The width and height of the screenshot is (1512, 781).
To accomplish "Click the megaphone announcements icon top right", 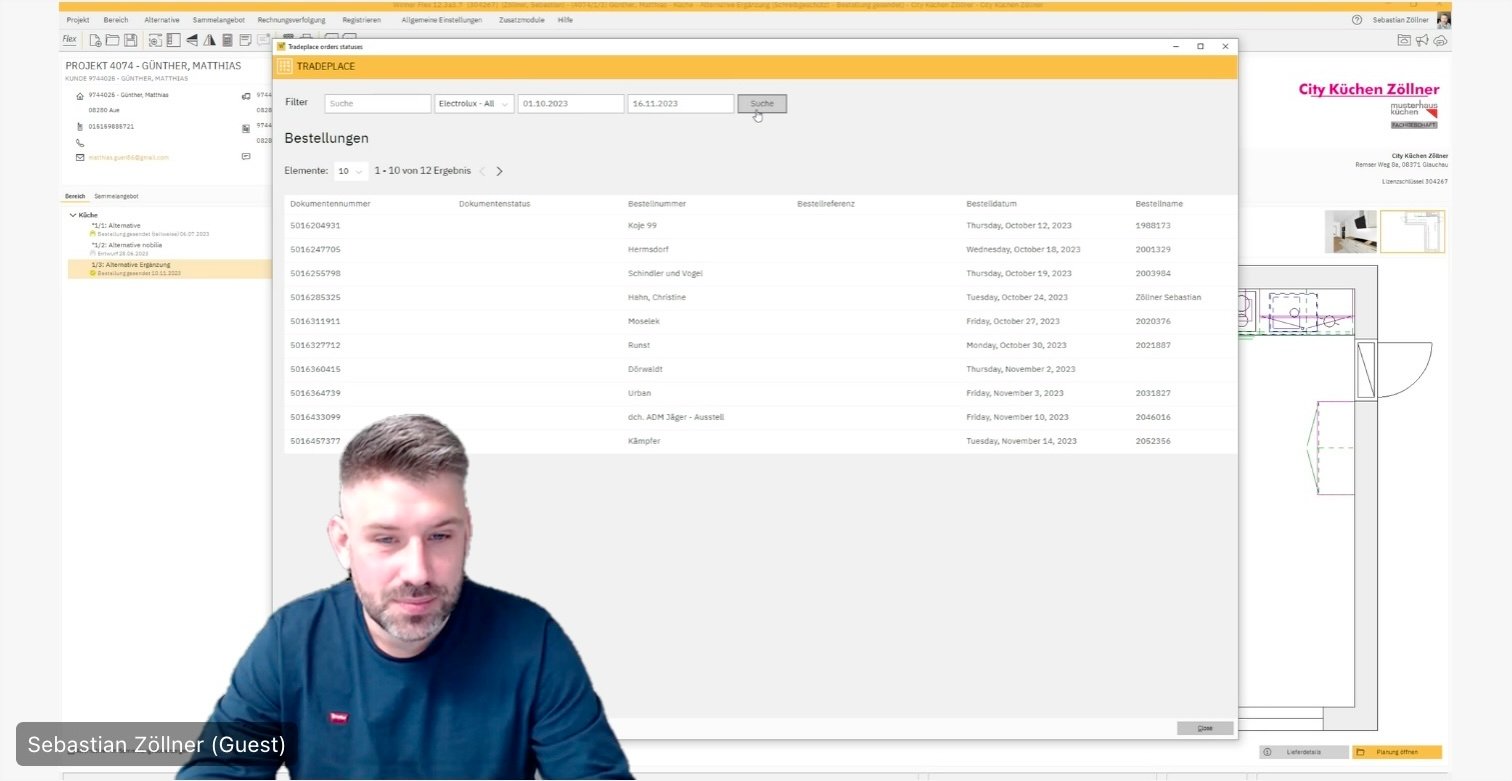I will tap(1422, 39).
